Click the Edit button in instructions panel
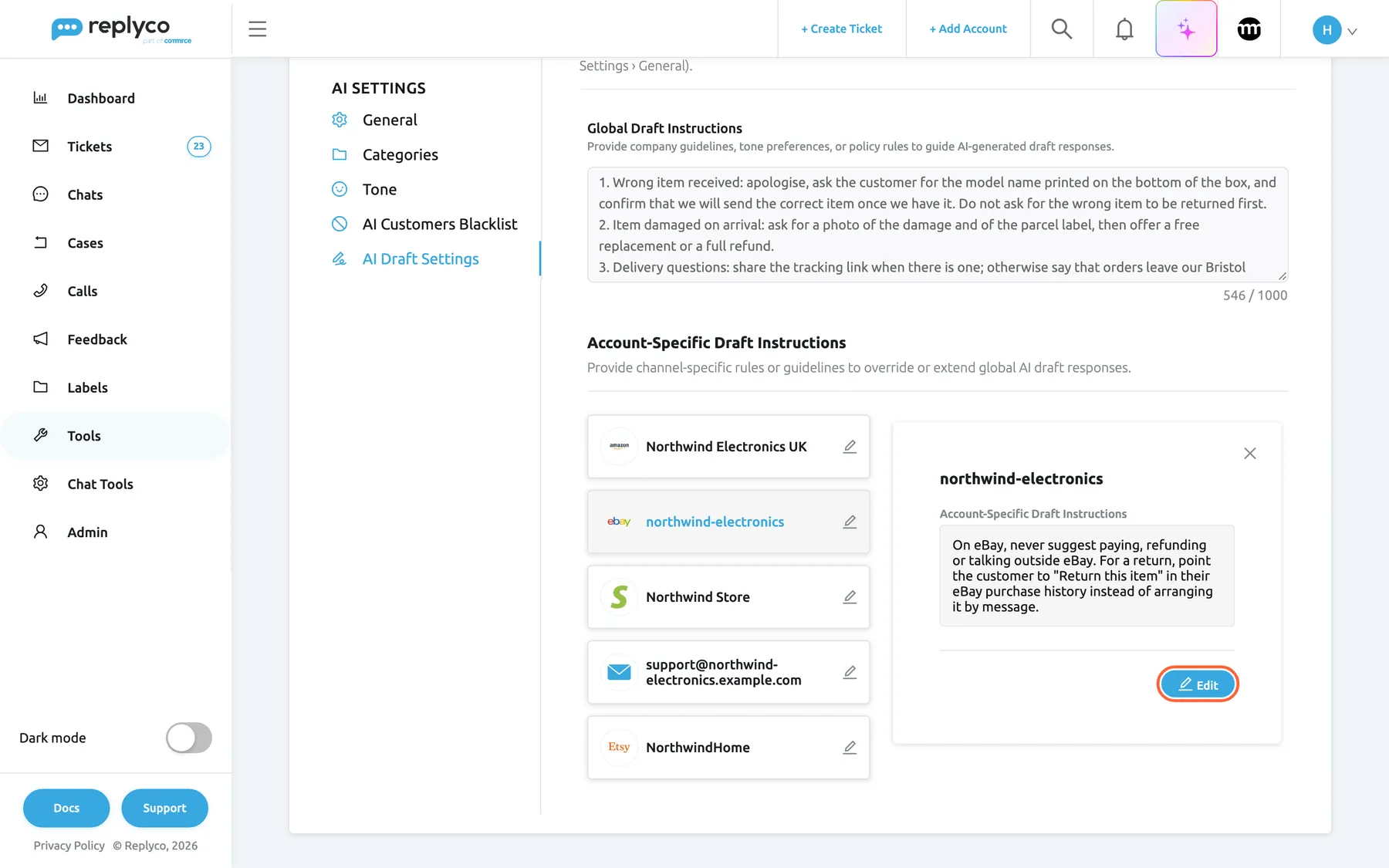The height and width of the screenshot is (868, 1389). [1198, 684]
